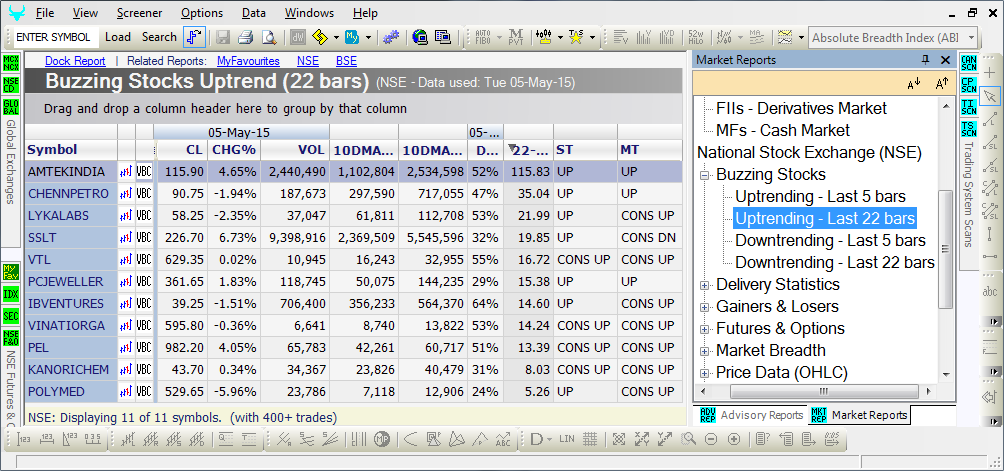
Task: Open the File menu
Action: [45, 13]
